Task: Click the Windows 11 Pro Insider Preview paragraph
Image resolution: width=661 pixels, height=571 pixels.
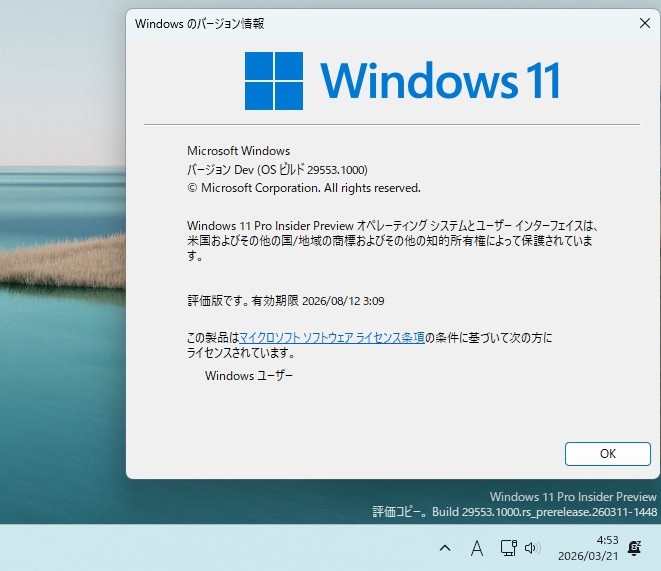Action: [x=392, y=241]
